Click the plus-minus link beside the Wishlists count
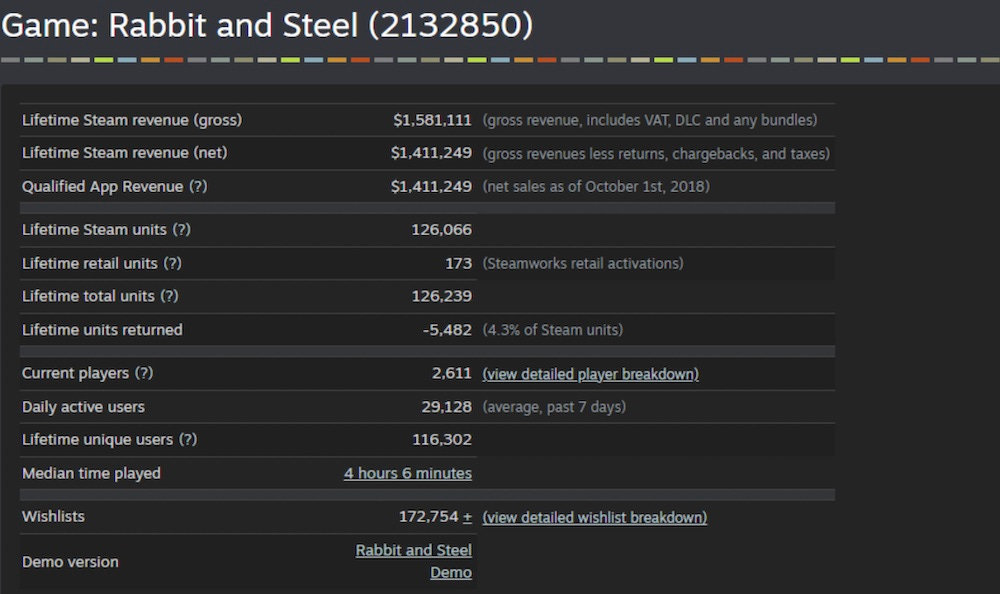This screenshot has height=594, width=1000. click(467, 517)
